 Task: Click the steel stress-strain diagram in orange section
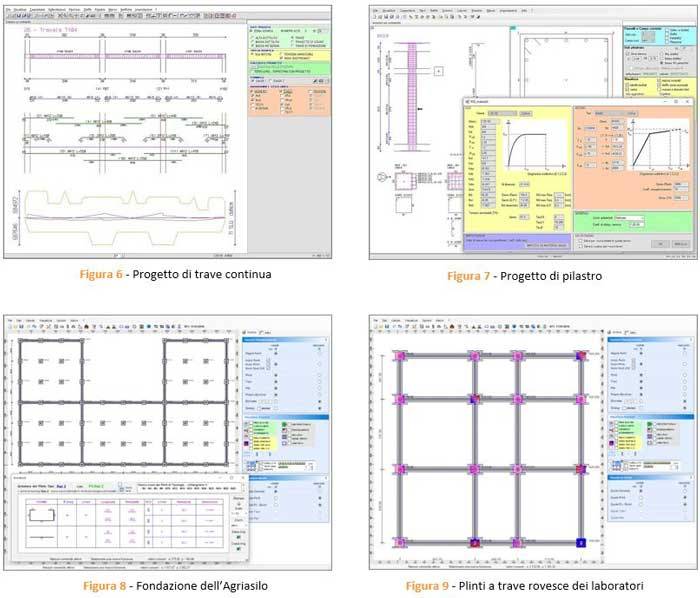tap(656, 147)
